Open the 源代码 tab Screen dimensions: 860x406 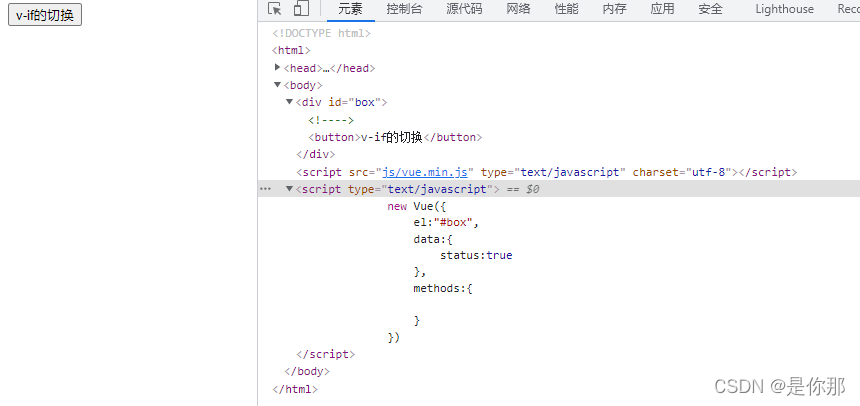(x=464, y=9)
